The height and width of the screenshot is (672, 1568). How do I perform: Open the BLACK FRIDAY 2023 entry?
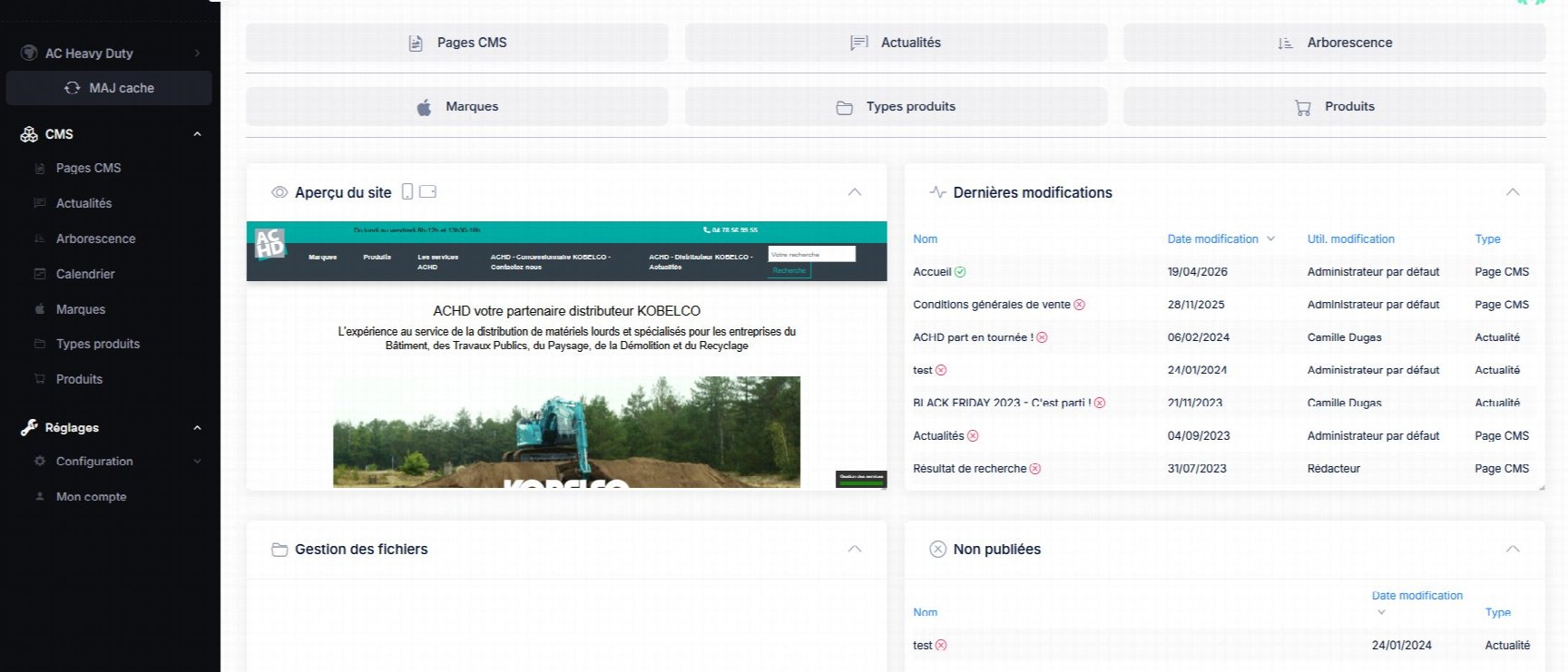tap(1002, 403)
